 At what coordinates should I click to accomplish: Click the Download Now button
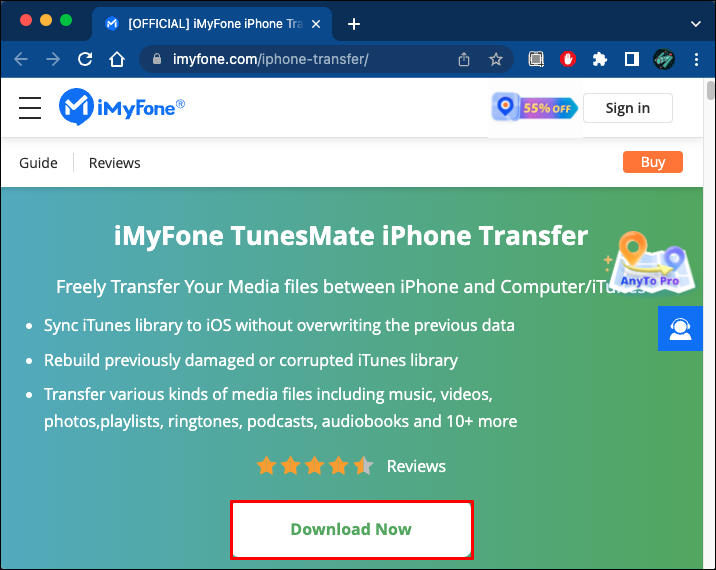pos(352,529)
